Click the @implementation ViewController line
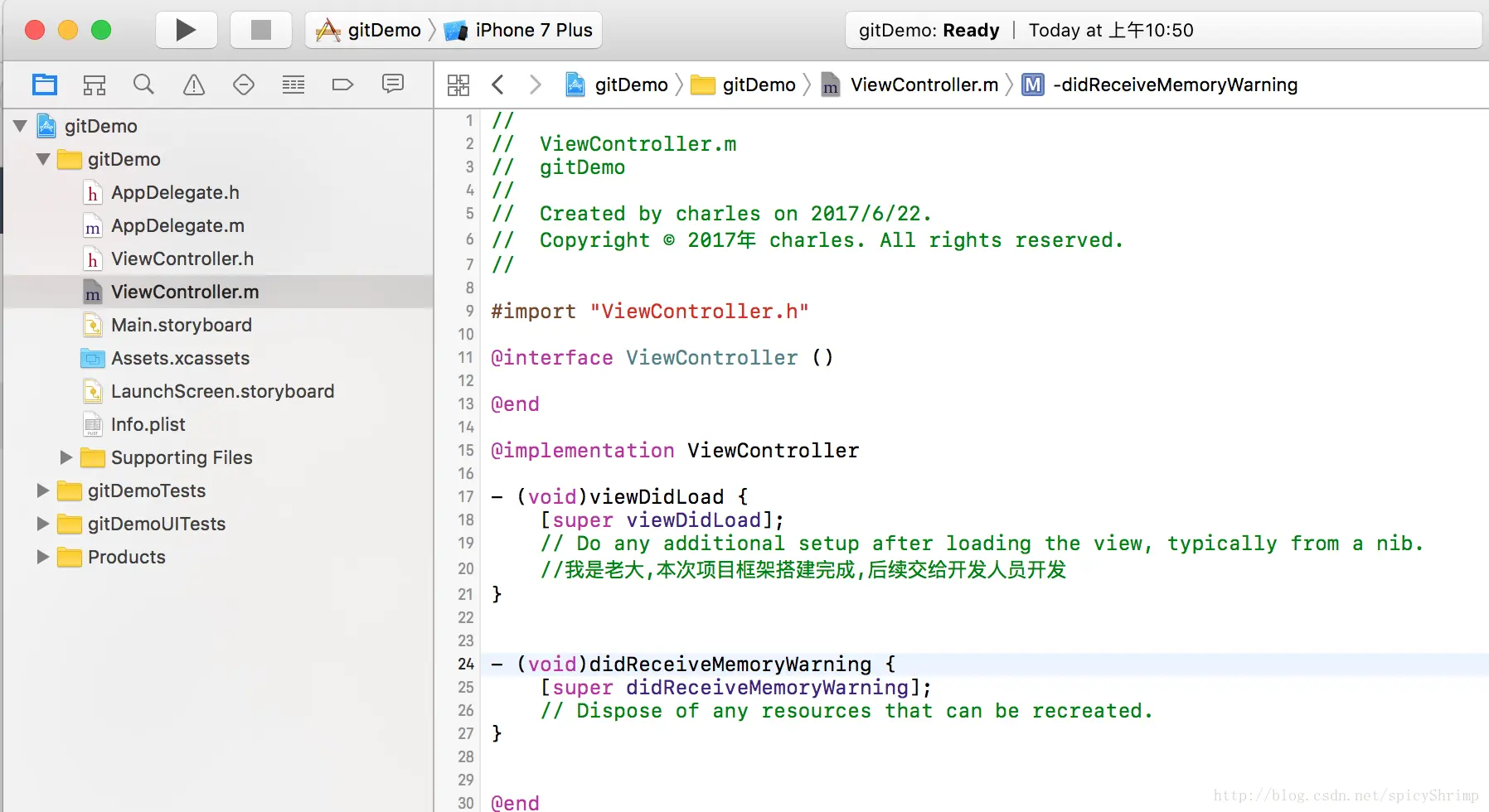Viewport: 1489px width, 812px height. click(675, 451)
